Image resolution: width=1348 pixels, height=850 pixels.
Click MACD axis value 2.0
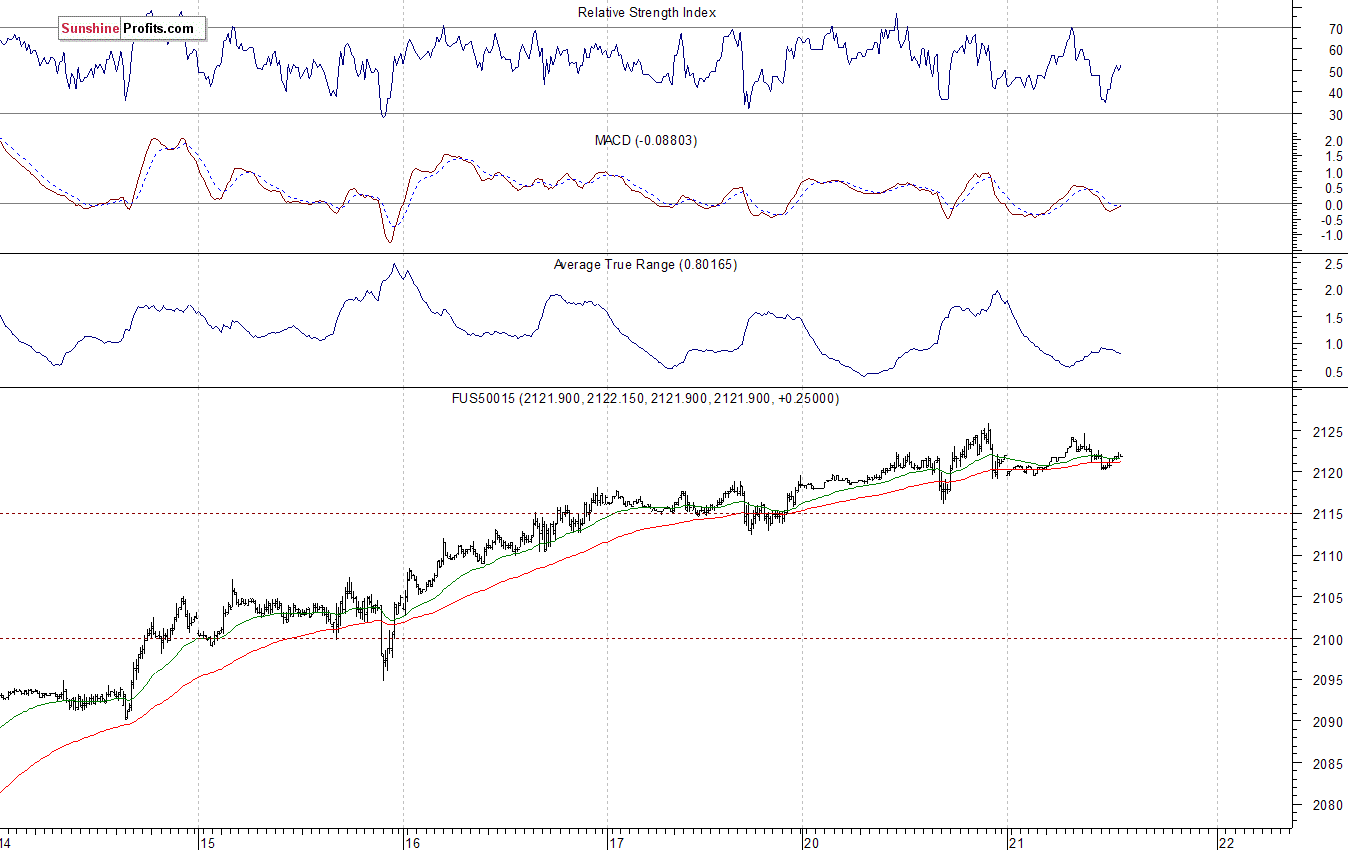(1333, 142)
